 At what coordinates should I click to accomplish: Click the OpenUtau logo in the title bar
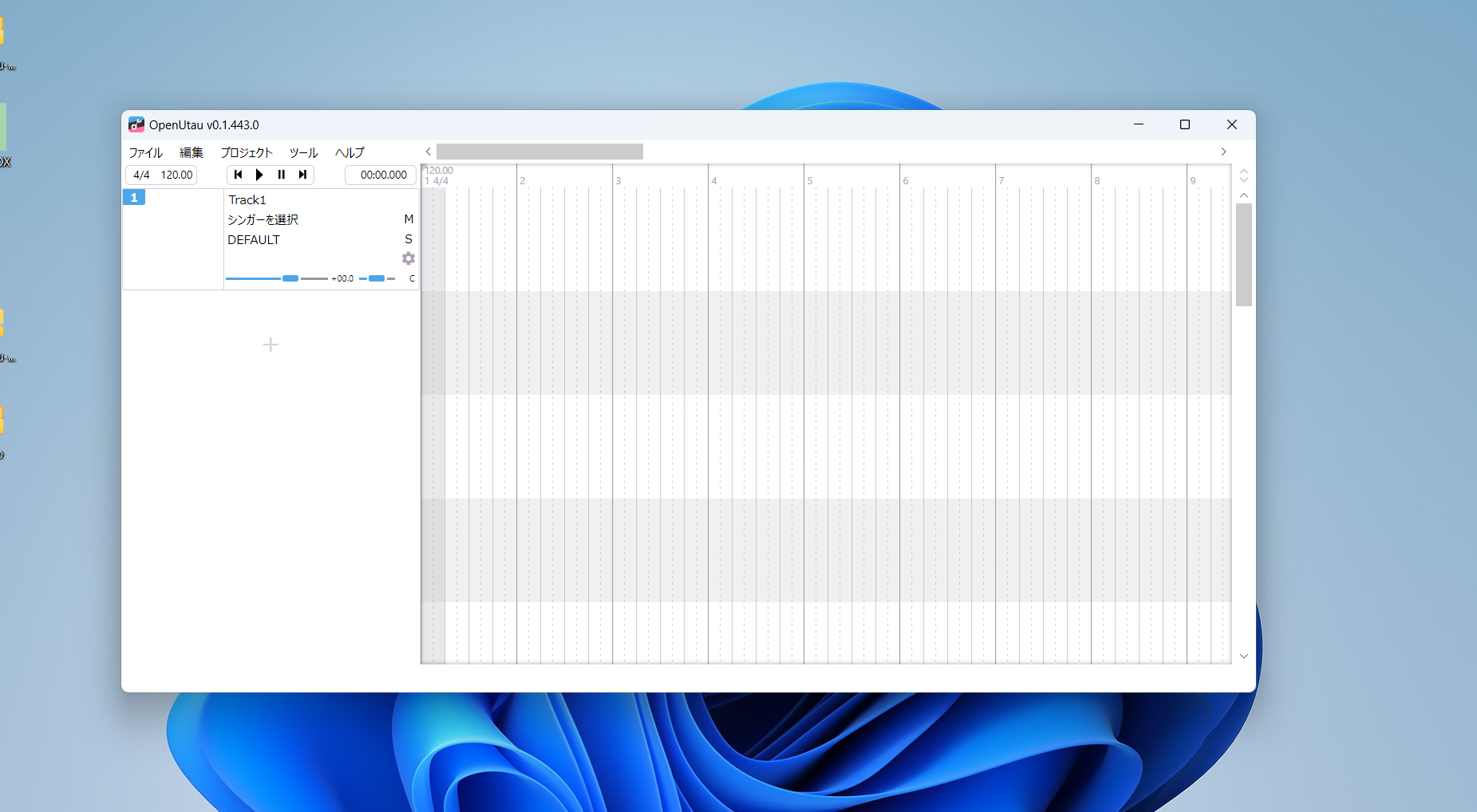click(x=136, y=124)
